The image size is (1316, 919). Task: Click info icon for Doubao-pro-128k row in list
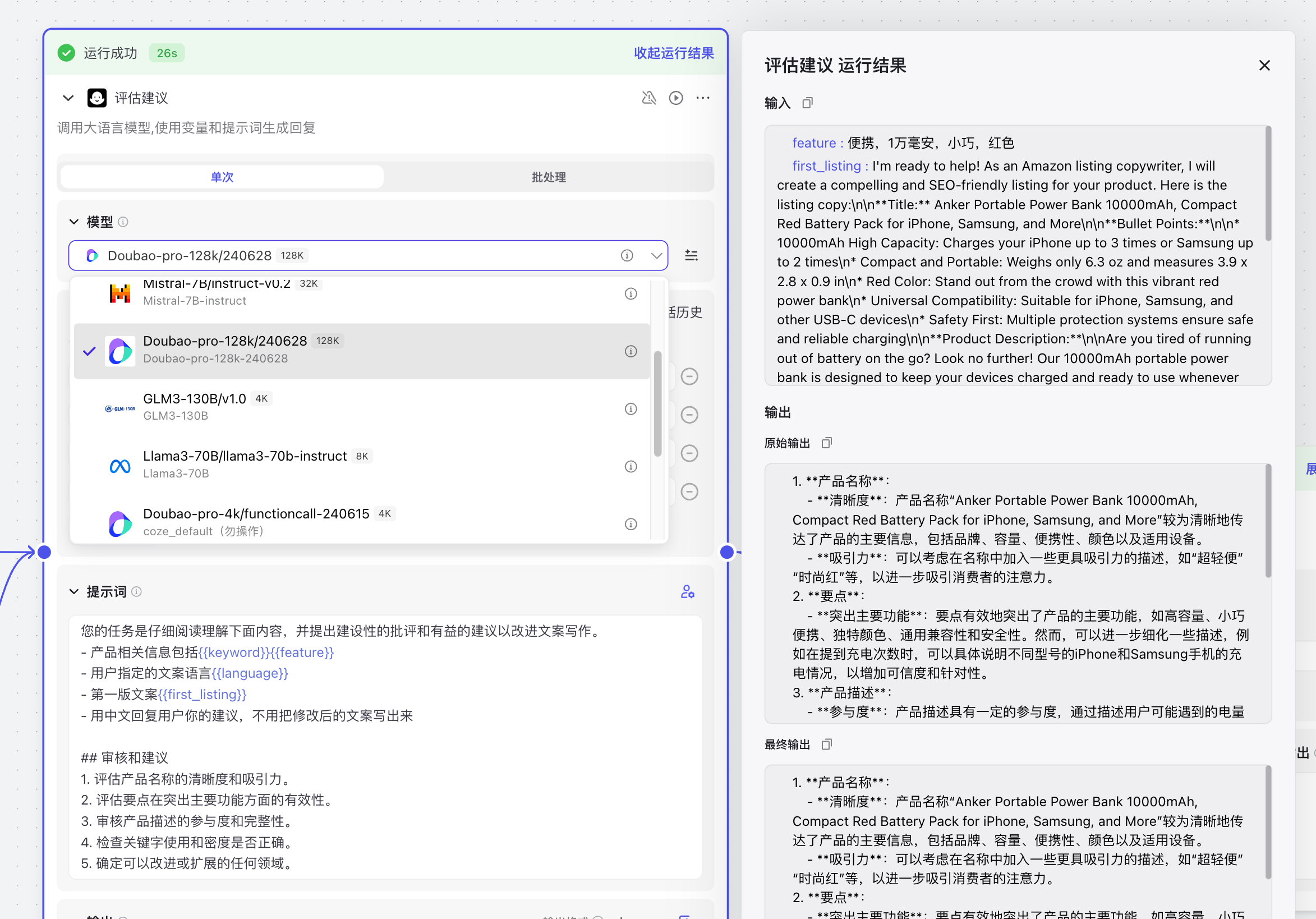(631, 351)
